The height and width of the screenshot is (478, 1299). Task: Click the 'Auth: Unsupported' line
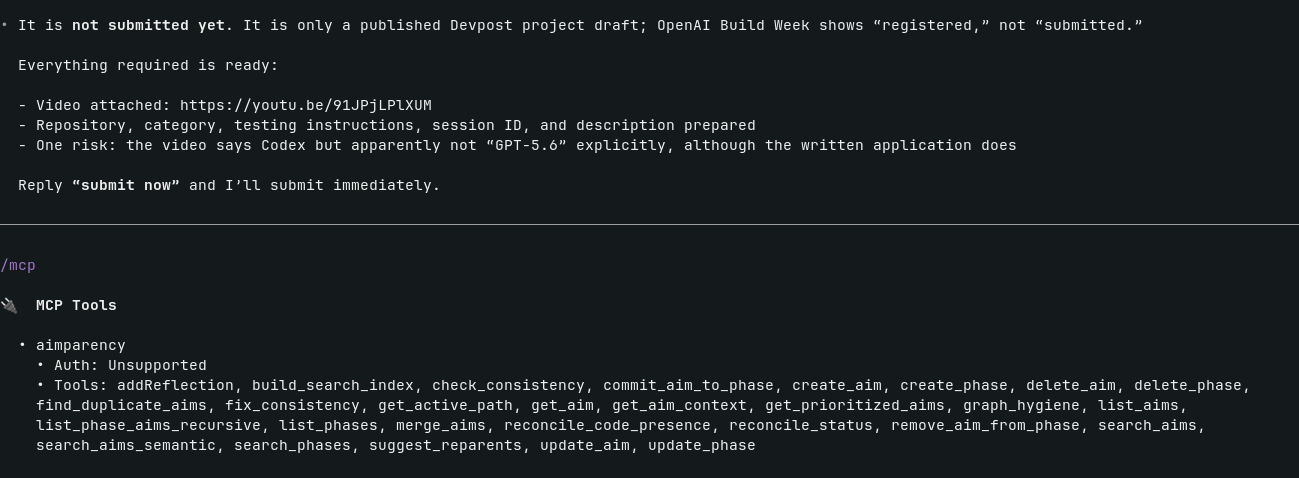131,366
